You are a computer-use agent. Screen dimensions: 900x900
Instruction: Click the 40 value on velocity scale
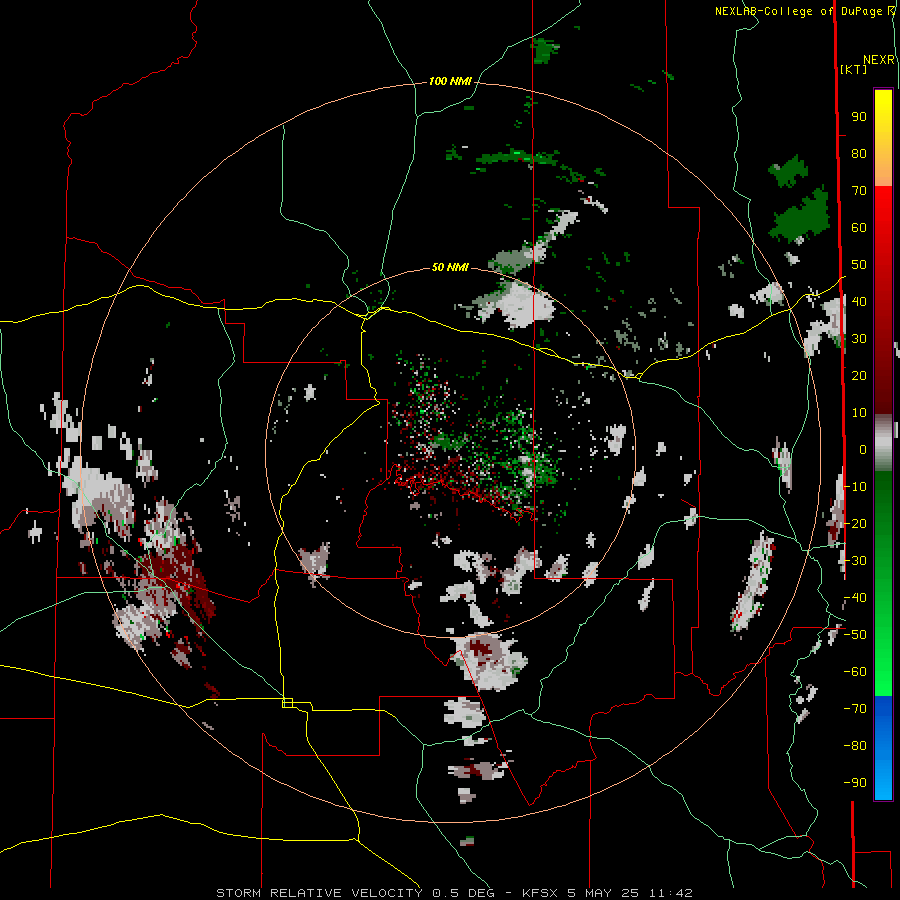859,302
